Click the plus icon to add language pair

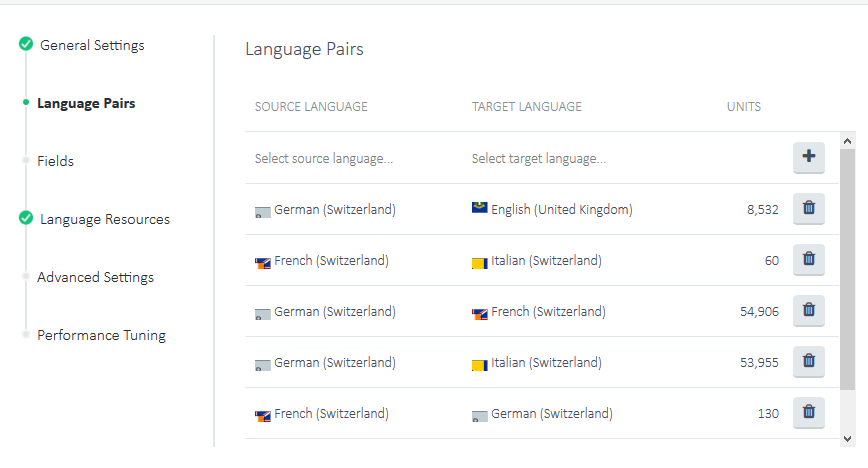pos(808,157)
